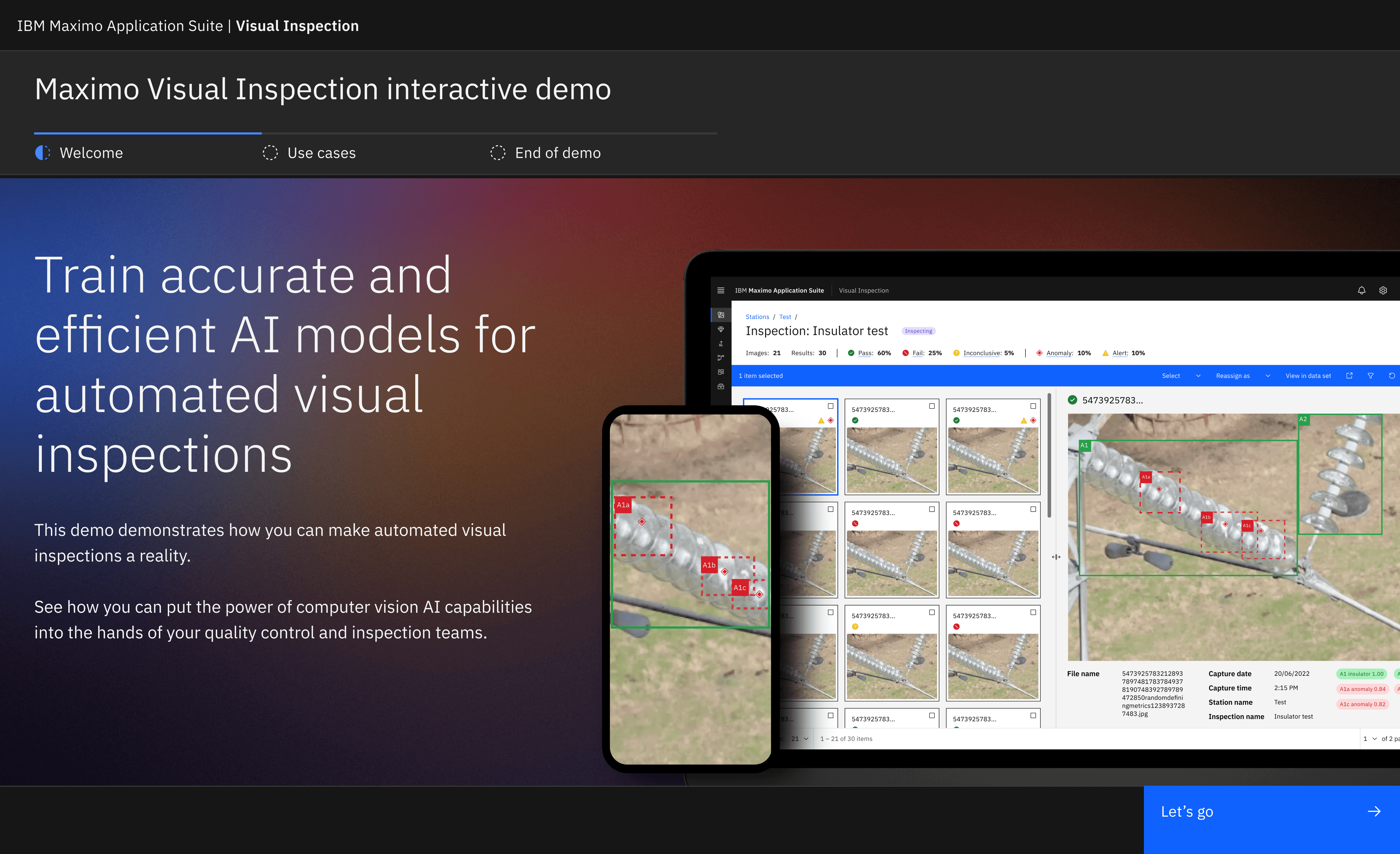
Task: Open the settings gear icon
Action: point(1383,291)
